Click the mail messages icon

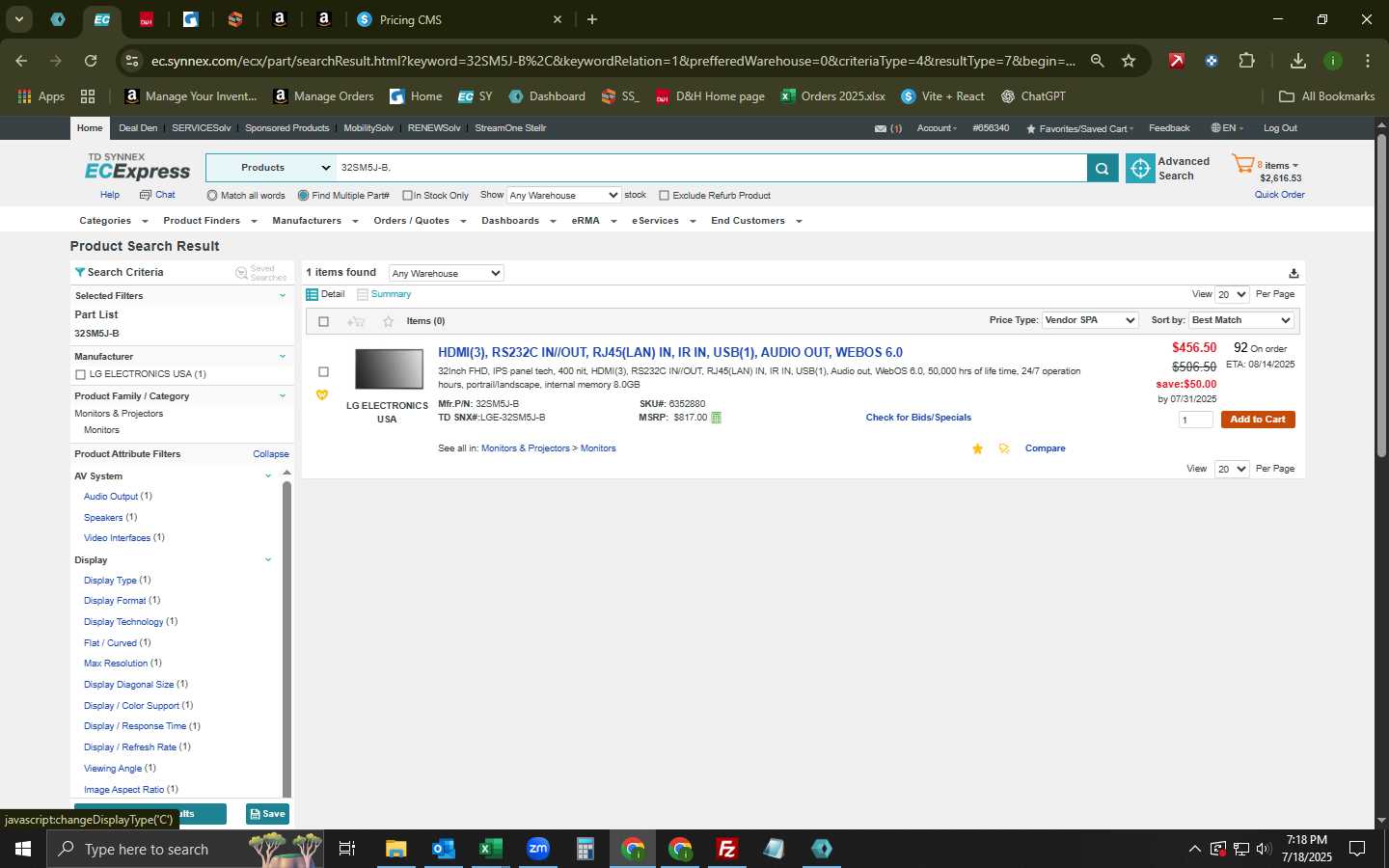pos(881,128)
